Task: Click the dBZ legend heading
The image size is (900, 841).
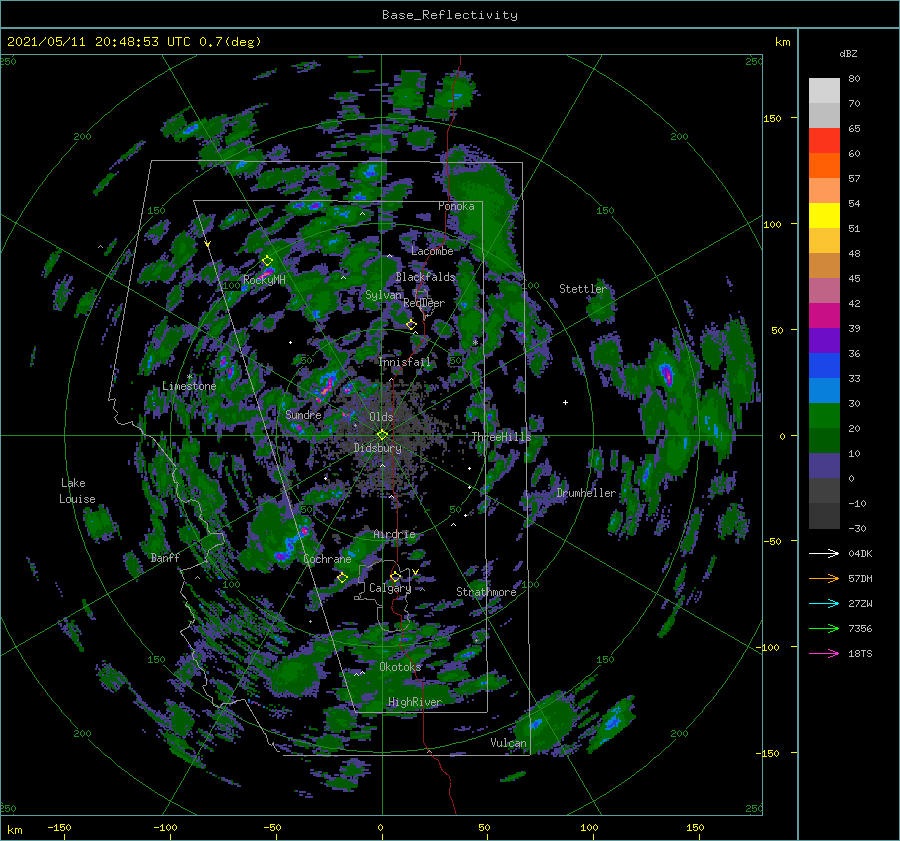Action: (x=848, y=53)
